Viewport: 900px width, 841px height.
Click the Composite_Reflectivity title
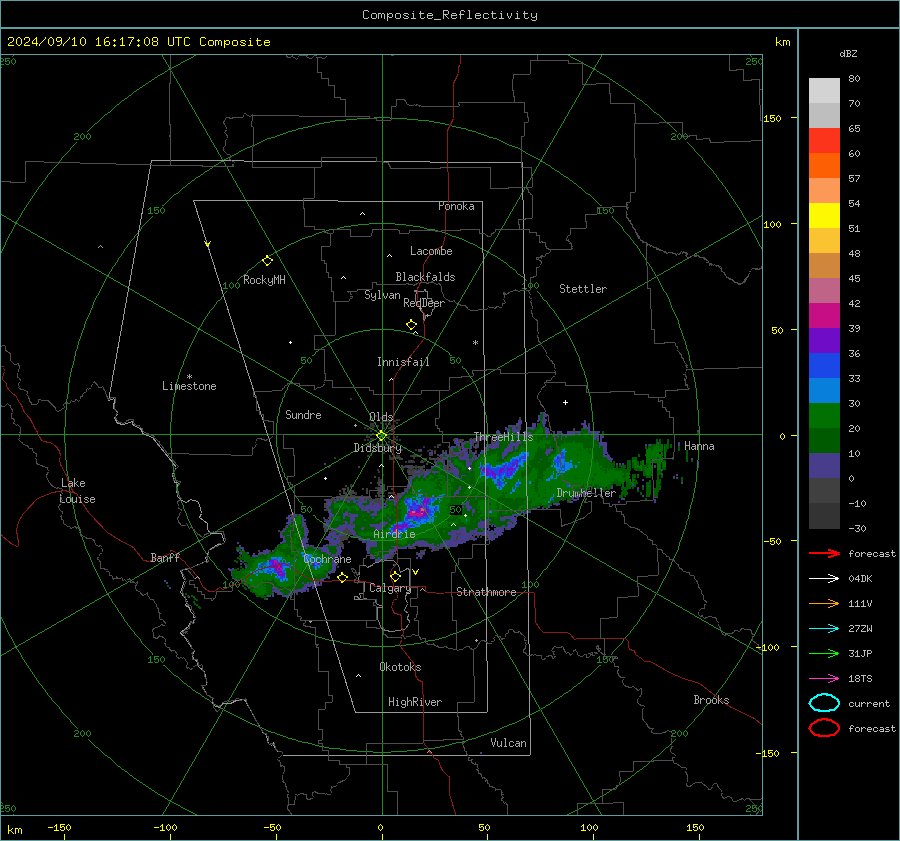coord(450,15)
